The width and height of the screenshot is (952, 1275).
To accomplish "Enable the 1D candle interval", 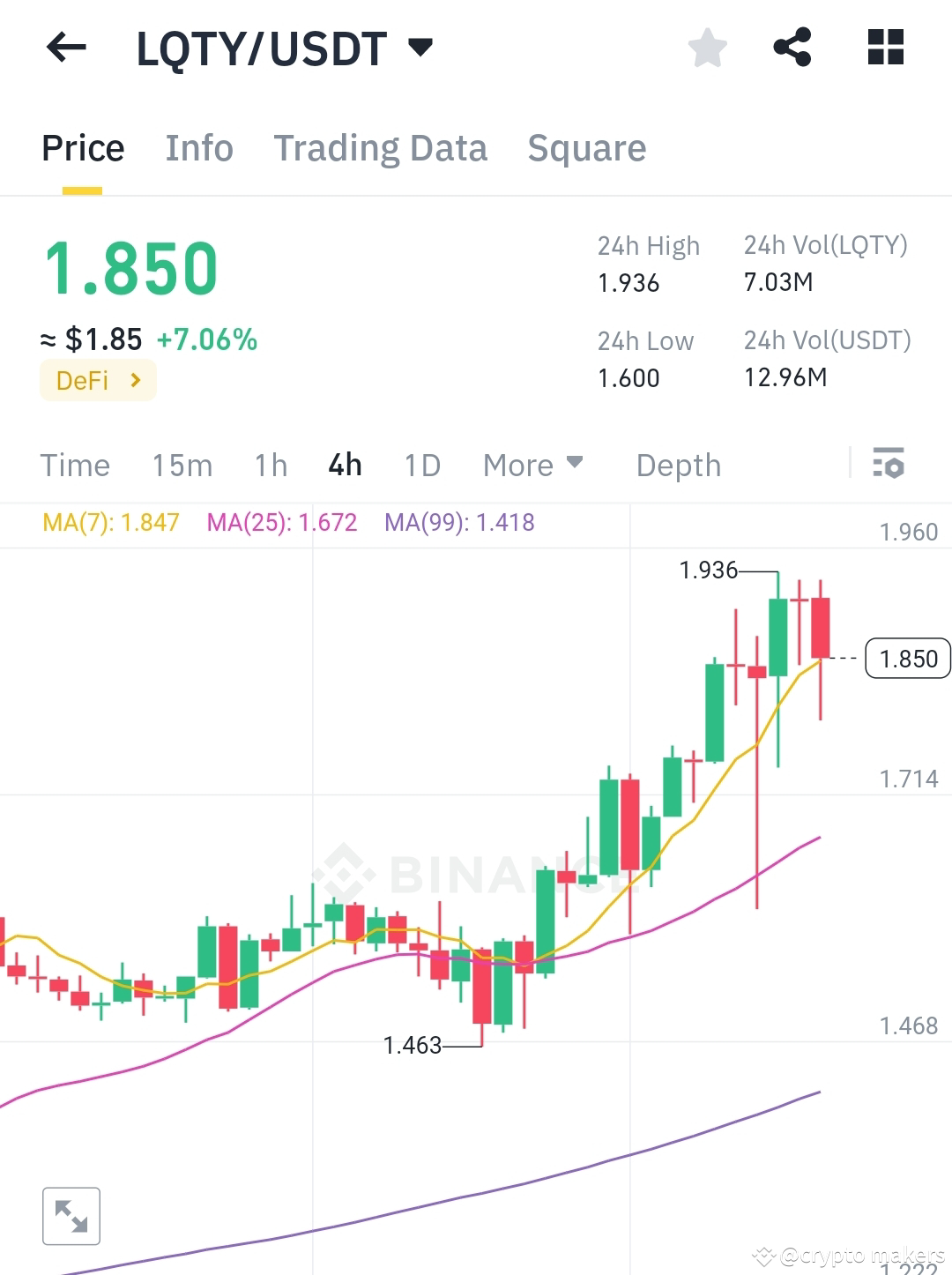I will pos(421,465).
